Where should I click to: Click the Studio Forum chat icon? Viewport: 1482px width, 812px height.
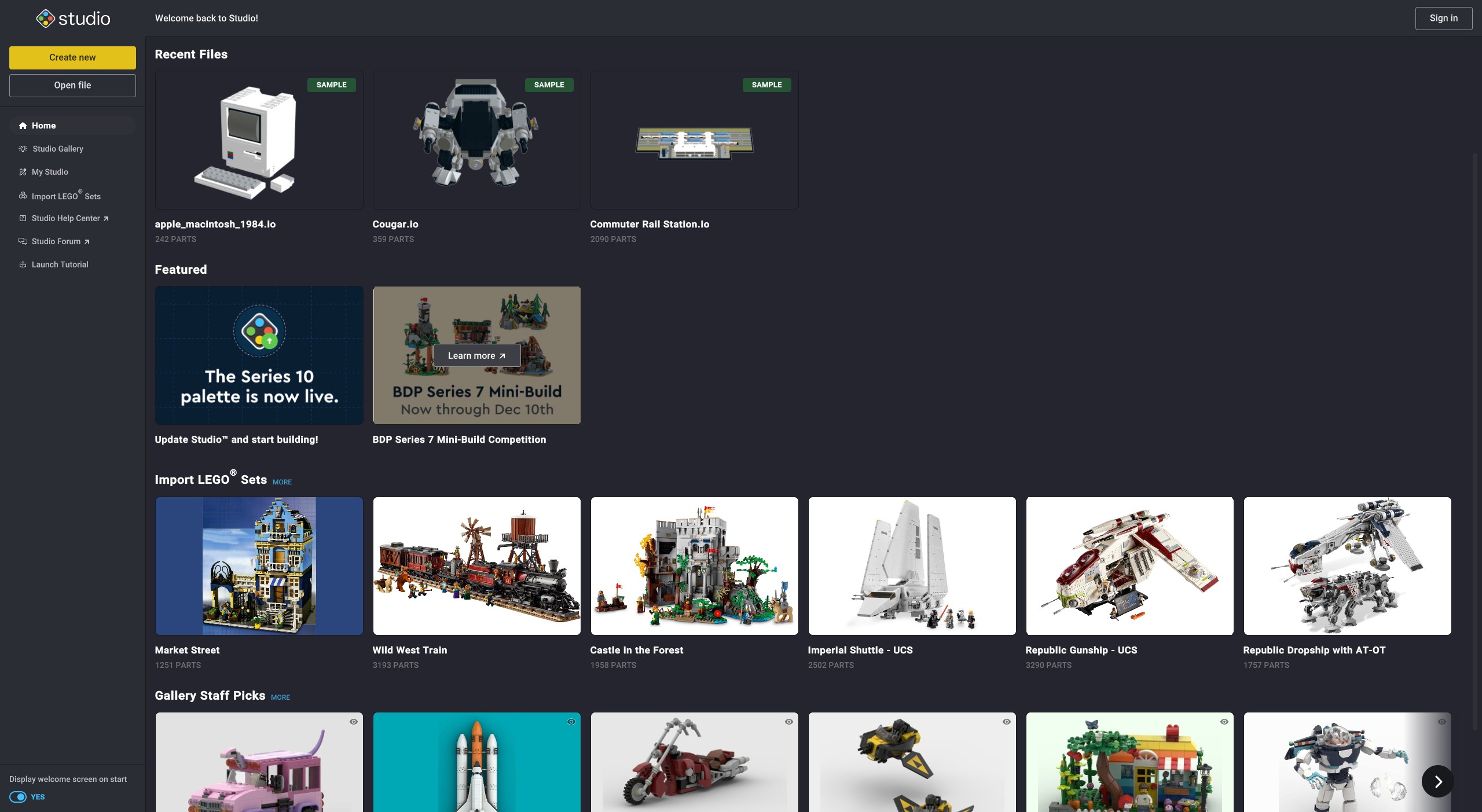[x=23, y=241]
